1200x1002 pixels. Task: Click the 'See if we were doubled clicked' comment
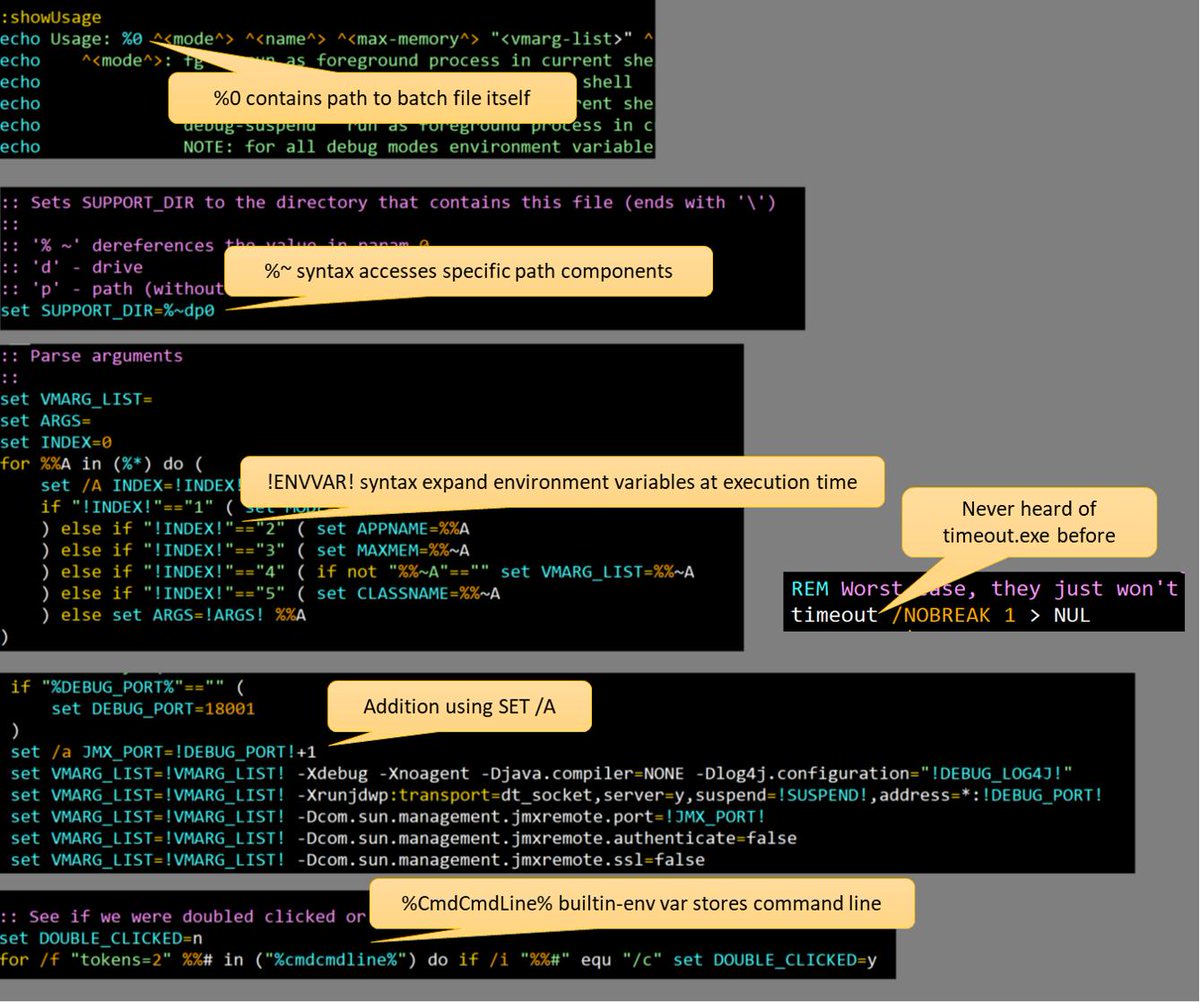pos(183,917)
